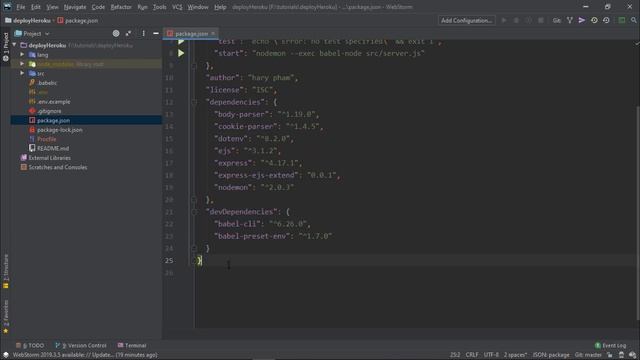
Task: Open Search Everywhere magnifier icon
Action: click(x=633, y=20)
